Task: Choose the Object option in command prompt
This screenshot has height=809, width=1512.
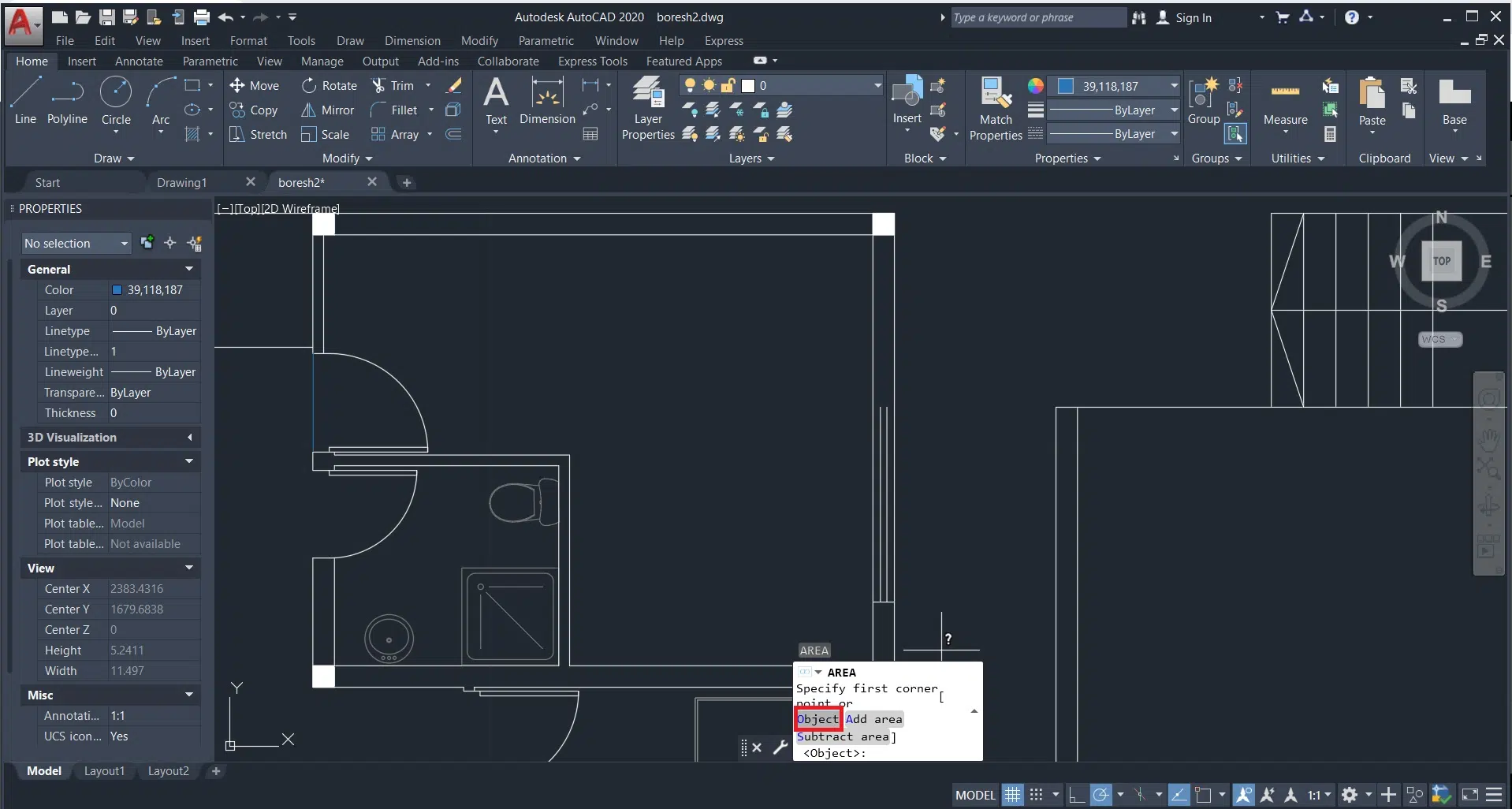Action: (817, 719)
